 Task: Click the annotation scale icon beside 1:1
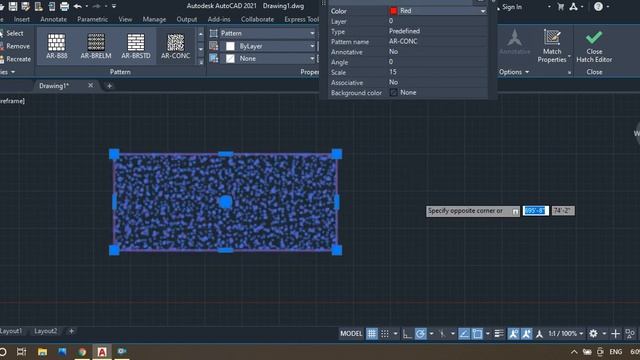[540, 334]
